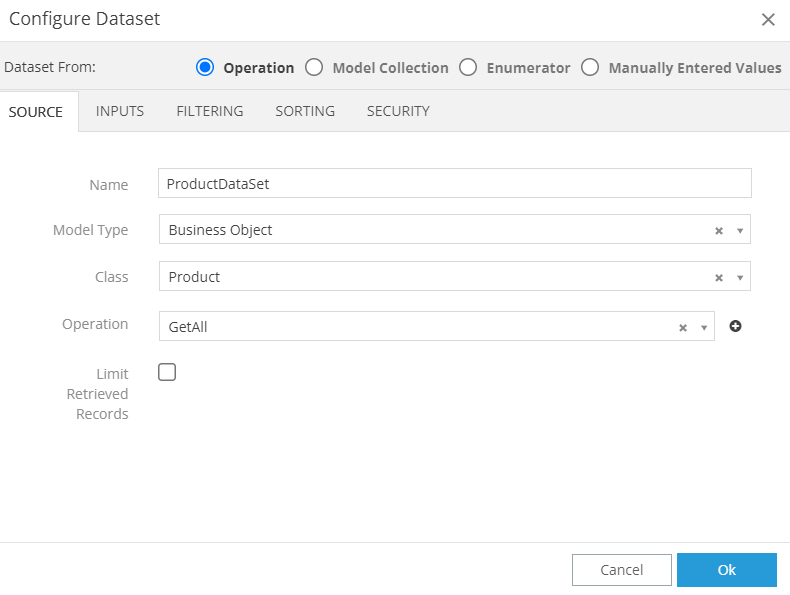Clear the Class field Product value
The width and height of the screenshot is (790, 595).
tap(718, 278)
